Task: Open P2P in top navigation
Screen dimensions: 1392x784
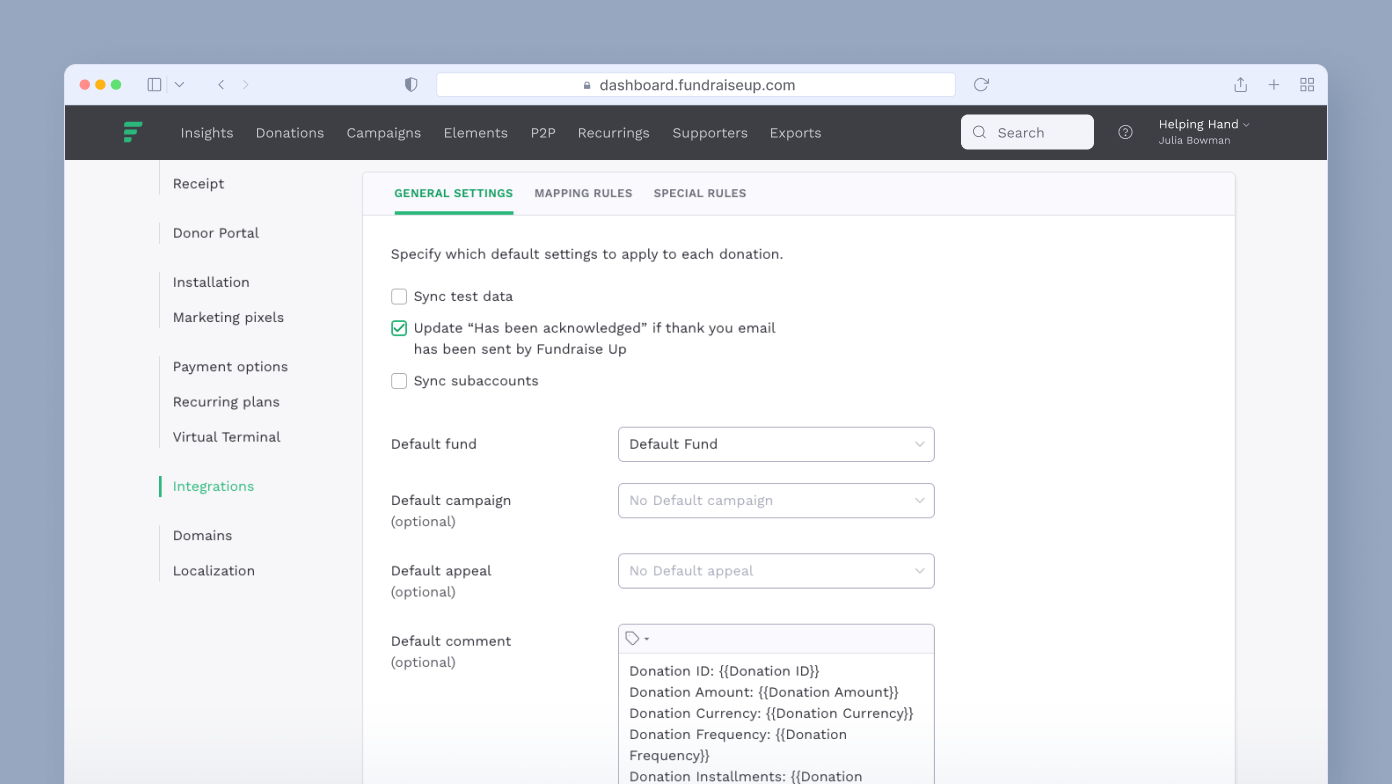Action: tap(543, 133)
